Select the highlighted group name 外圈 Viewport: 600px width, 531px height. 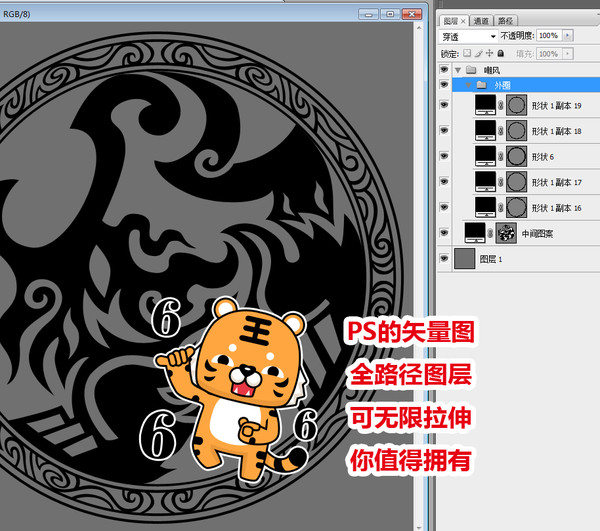point(502,85)
